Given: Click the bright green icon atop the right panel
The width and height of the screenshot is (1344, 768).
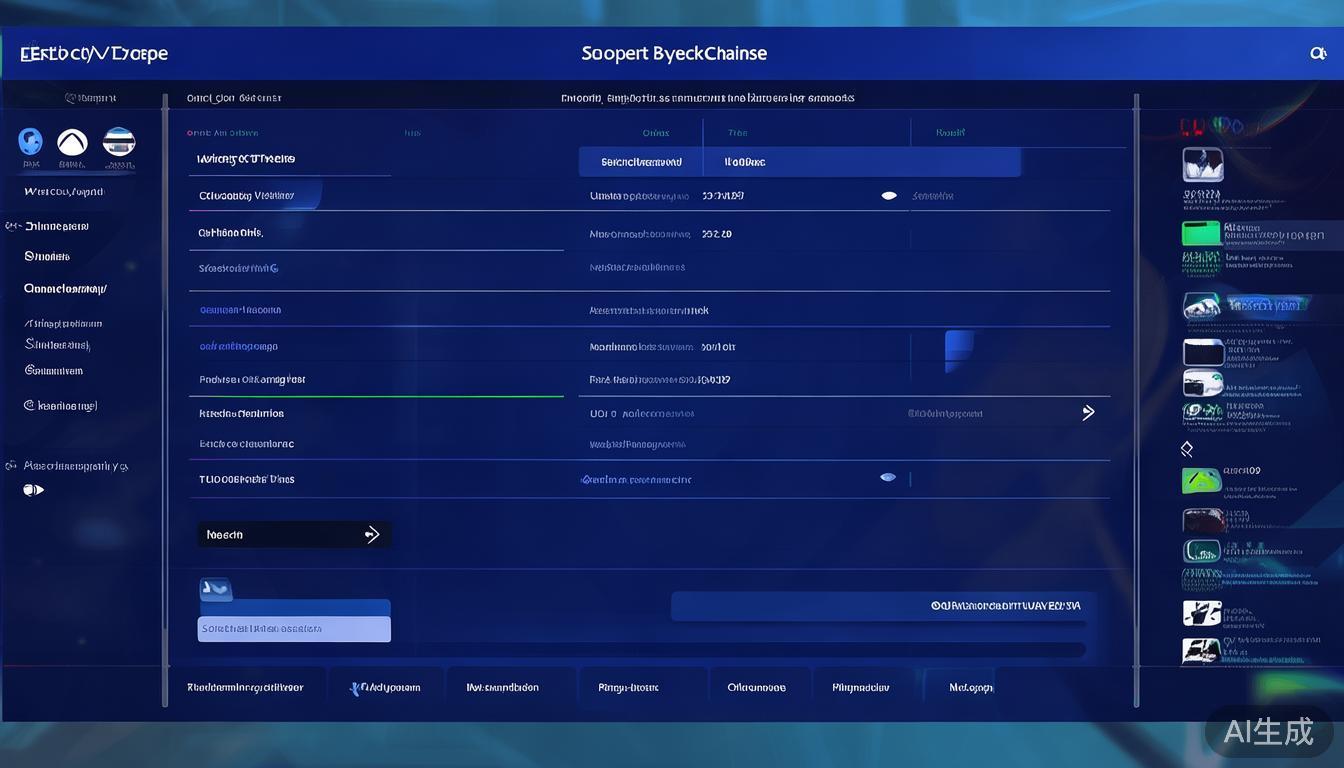Looking at the screenshot, I should [x=1201, y=233].
